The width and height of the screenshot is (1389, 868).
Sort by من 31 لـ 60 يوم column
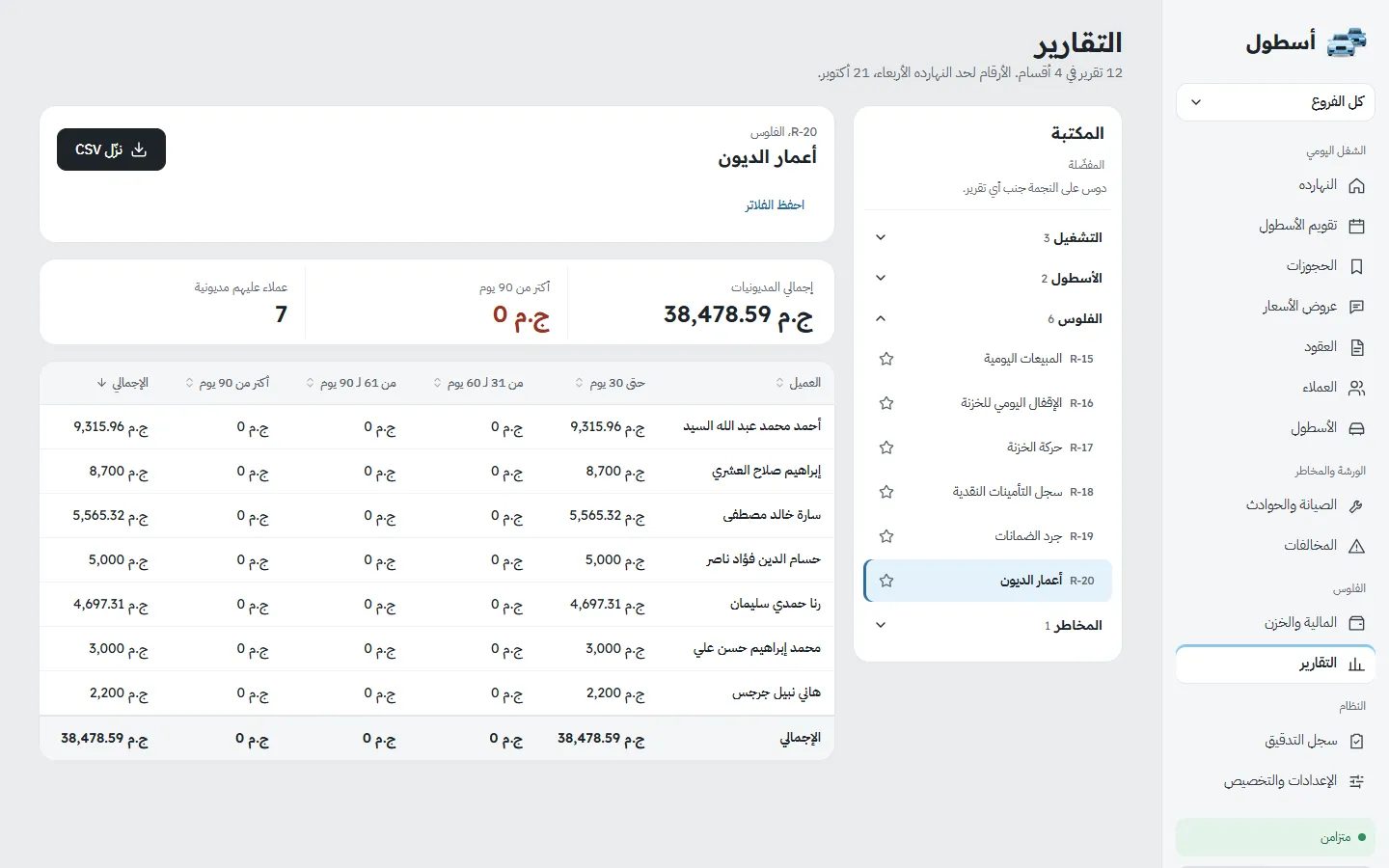pos(477,383)
